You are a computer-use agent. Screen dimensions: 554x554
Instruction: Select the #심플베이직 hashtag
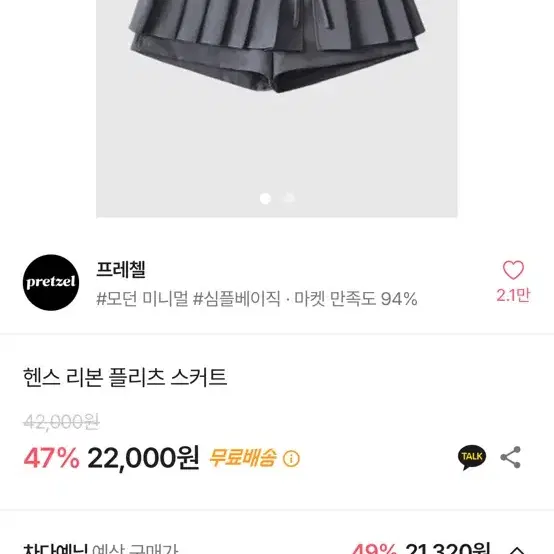click(x=236, y=299)
